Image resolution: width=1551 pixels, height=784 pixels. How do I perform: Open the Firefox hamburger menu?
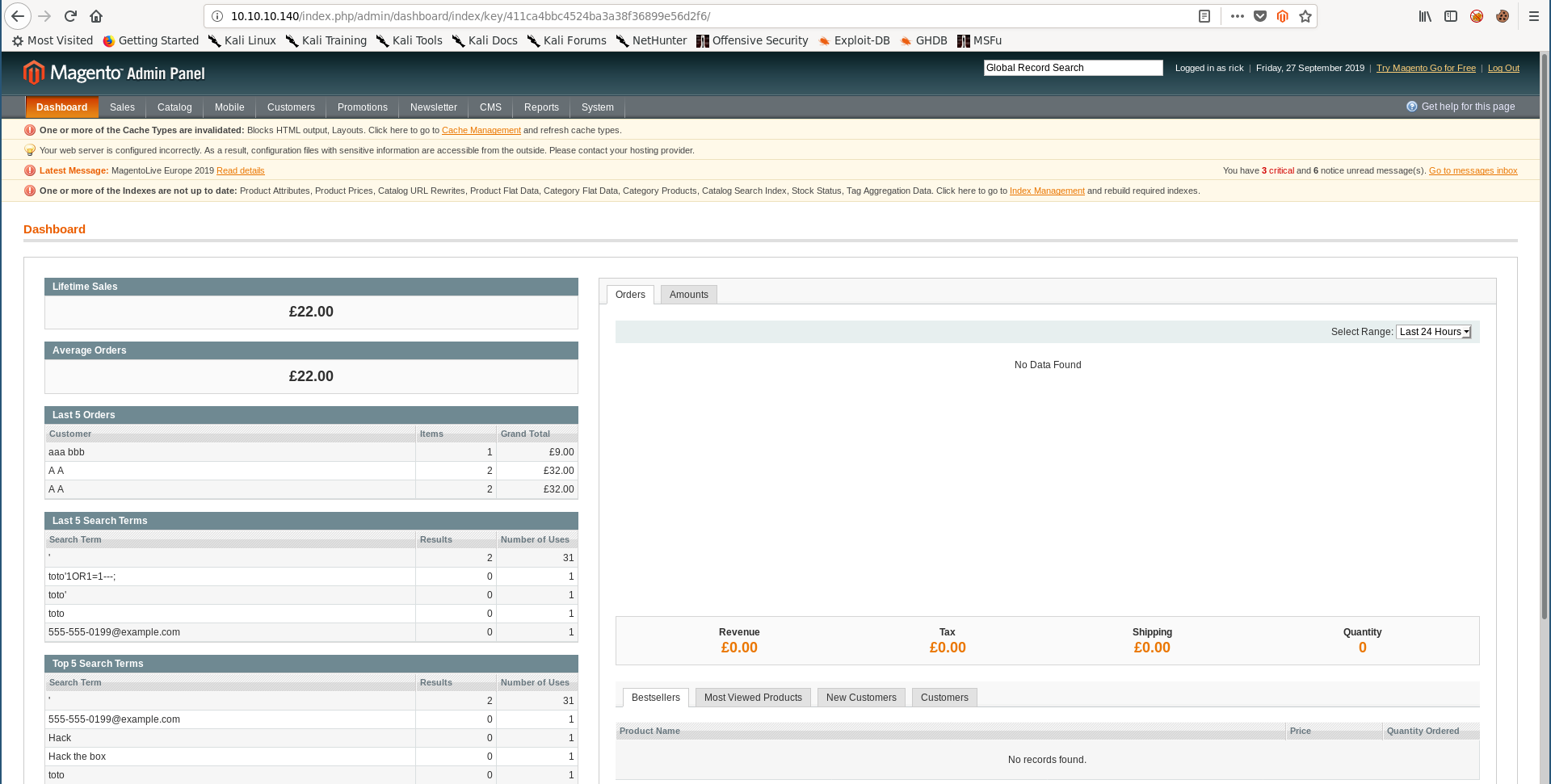point(1533,16)
